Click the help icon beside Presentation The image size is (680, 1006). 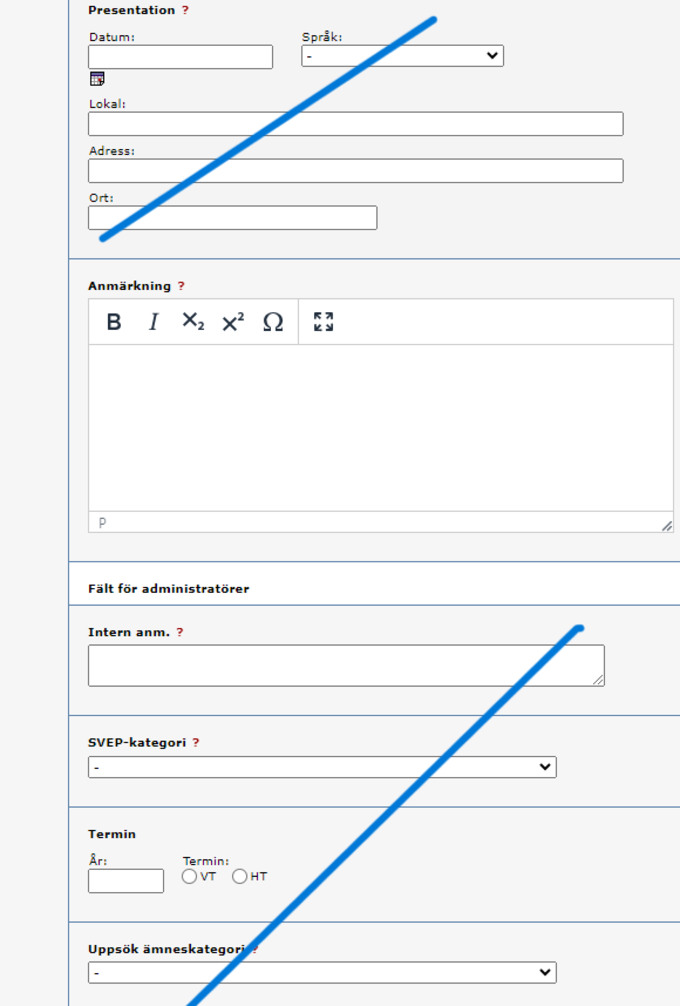pyautogui.click(x=185, y=10)
